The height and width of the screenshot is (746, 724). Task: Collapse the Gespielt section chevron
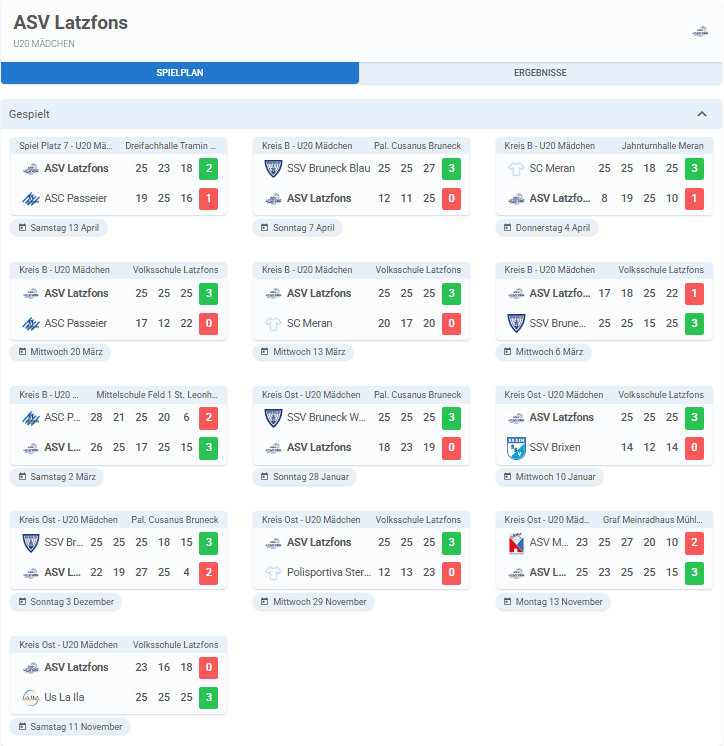pyautogui.click(x=702, y=114)
